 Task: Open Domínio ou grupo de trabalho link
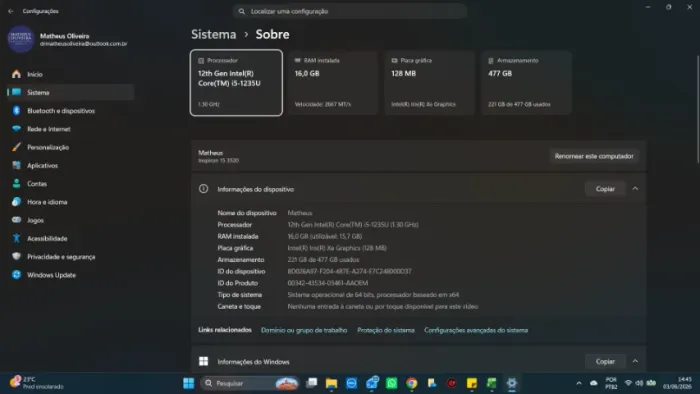(x=304, y=330)
